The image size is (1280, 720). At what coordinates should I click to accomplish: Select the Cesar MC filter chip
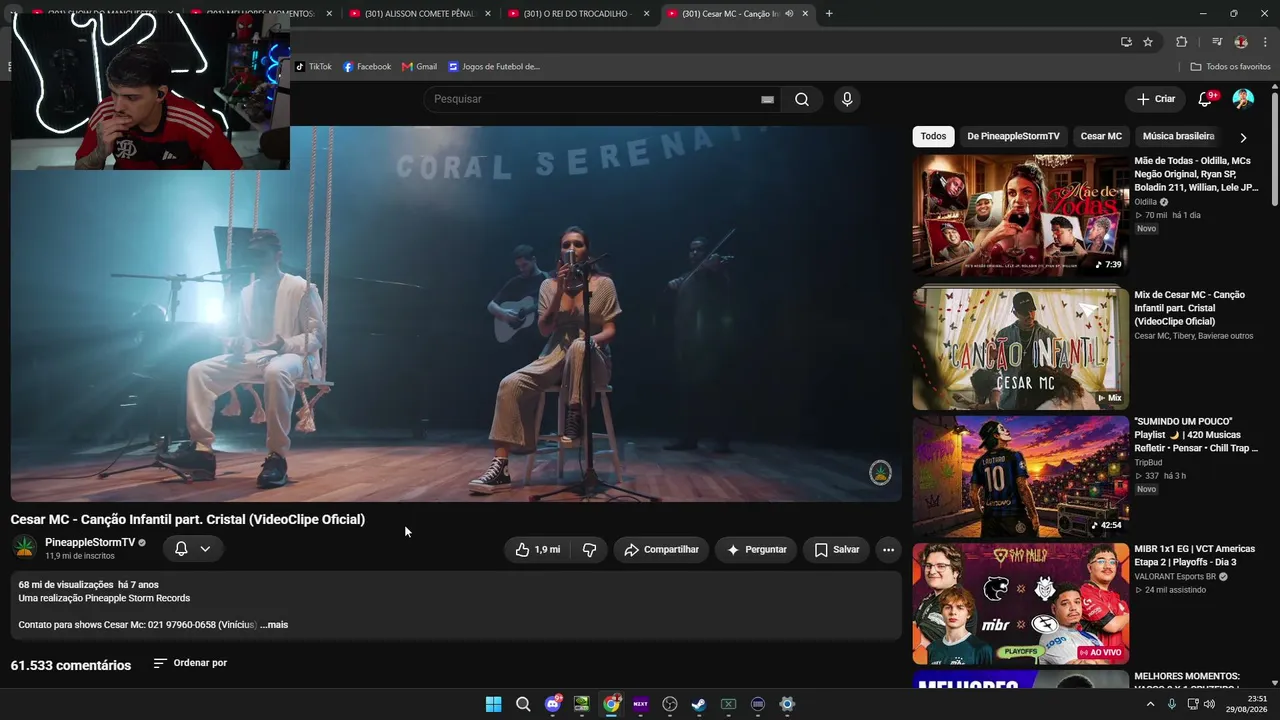pos(1101,136)
